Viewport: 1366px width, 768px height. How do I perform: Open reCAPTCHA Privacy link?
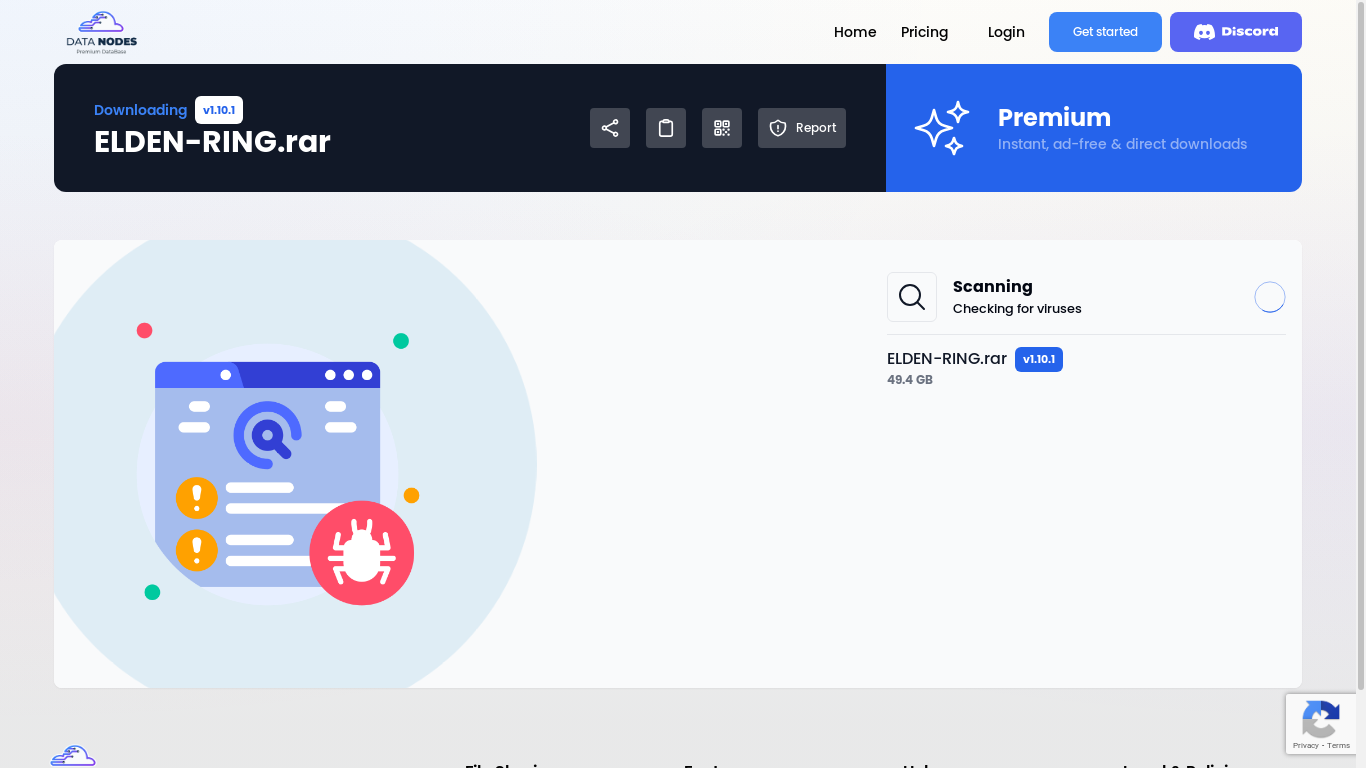[x=1306, y=746]
